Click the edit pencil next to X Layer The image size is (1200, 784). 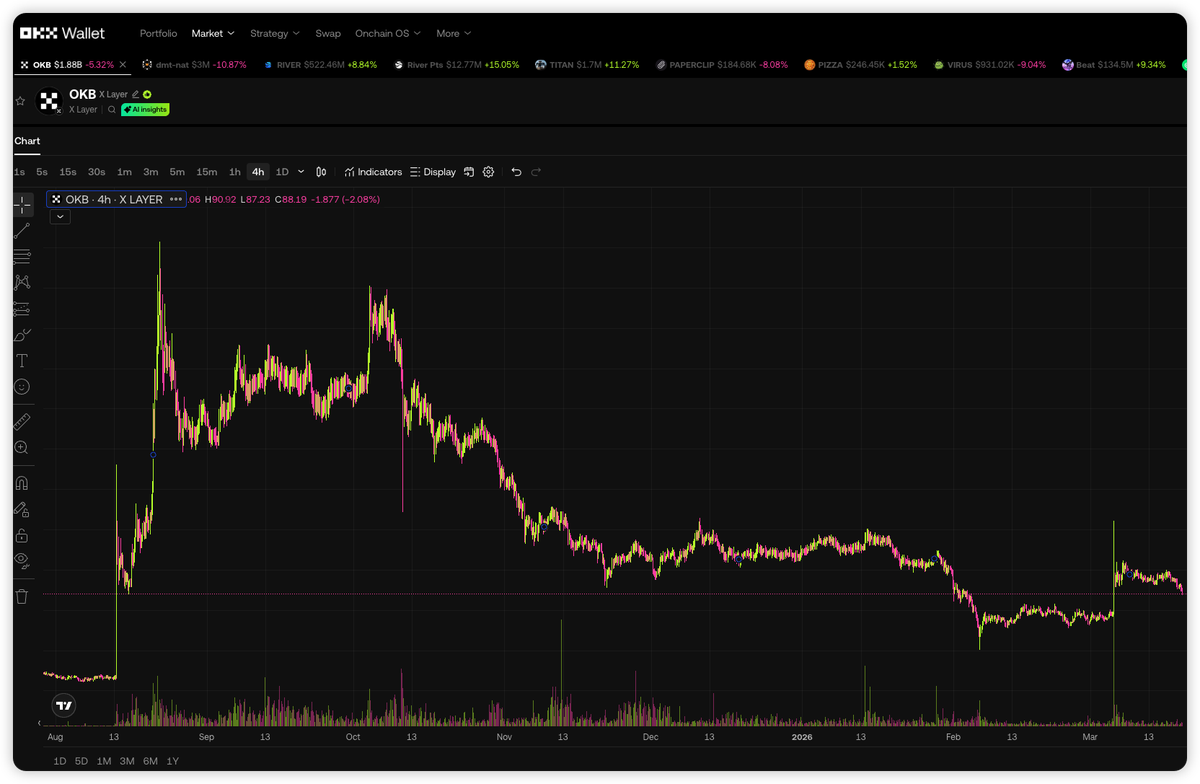(x=135, y=94)
